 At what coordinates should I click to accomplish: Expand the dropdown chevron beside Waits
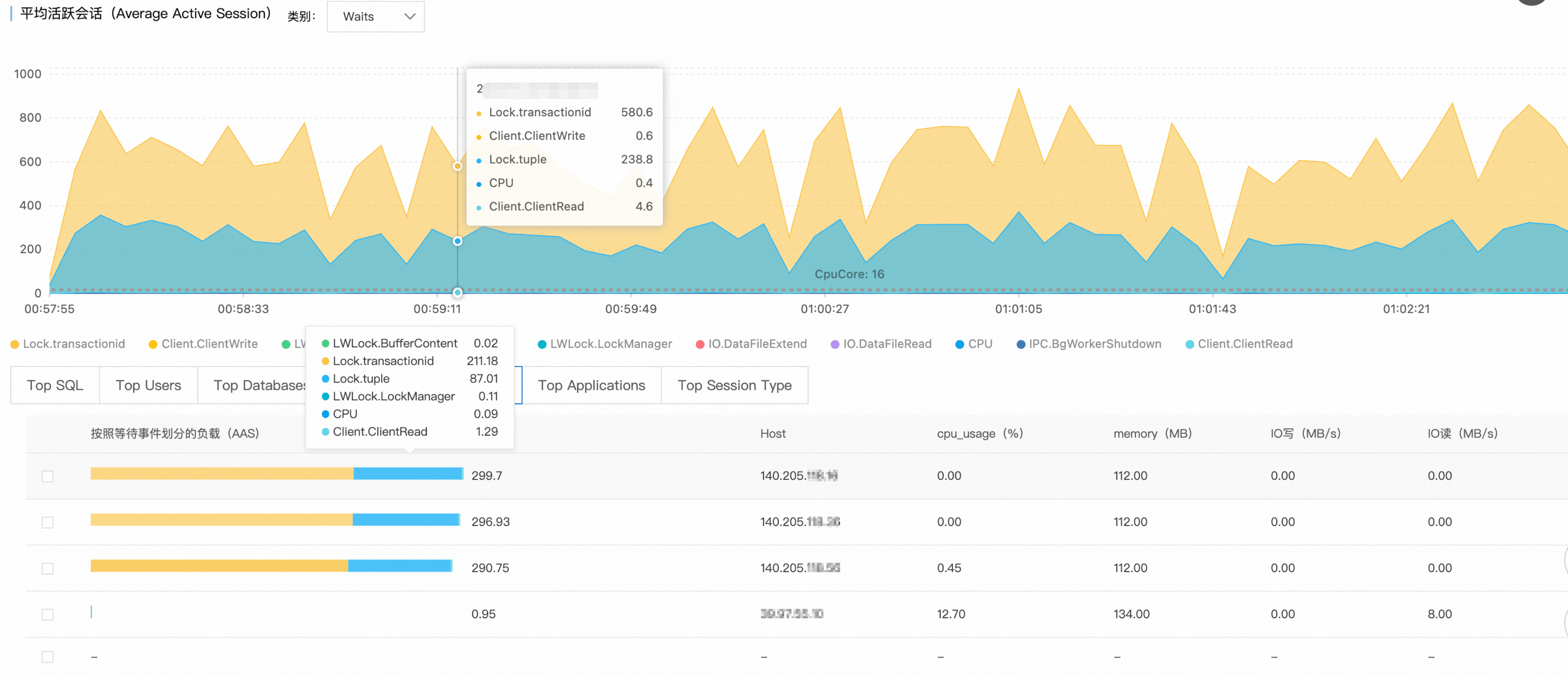point(410,16)
